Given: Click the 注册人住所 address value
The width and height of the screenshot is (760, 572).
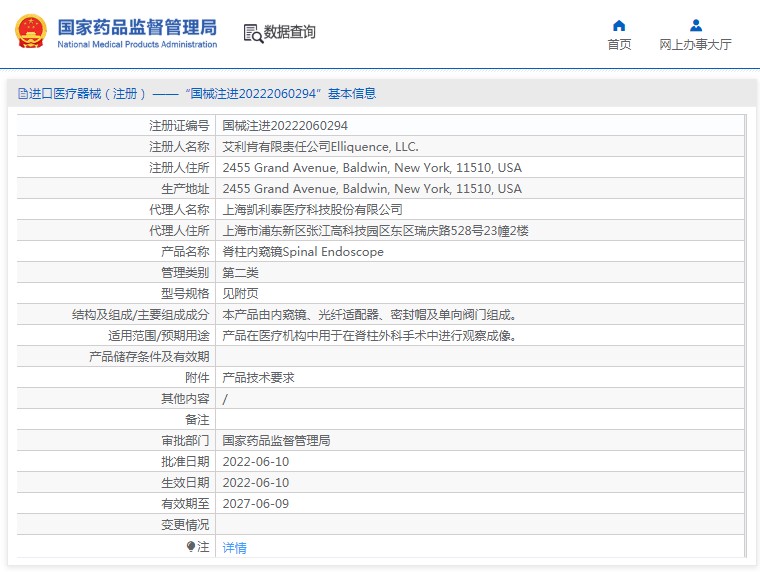Looking at the screenshot, I should click(372, 168).
